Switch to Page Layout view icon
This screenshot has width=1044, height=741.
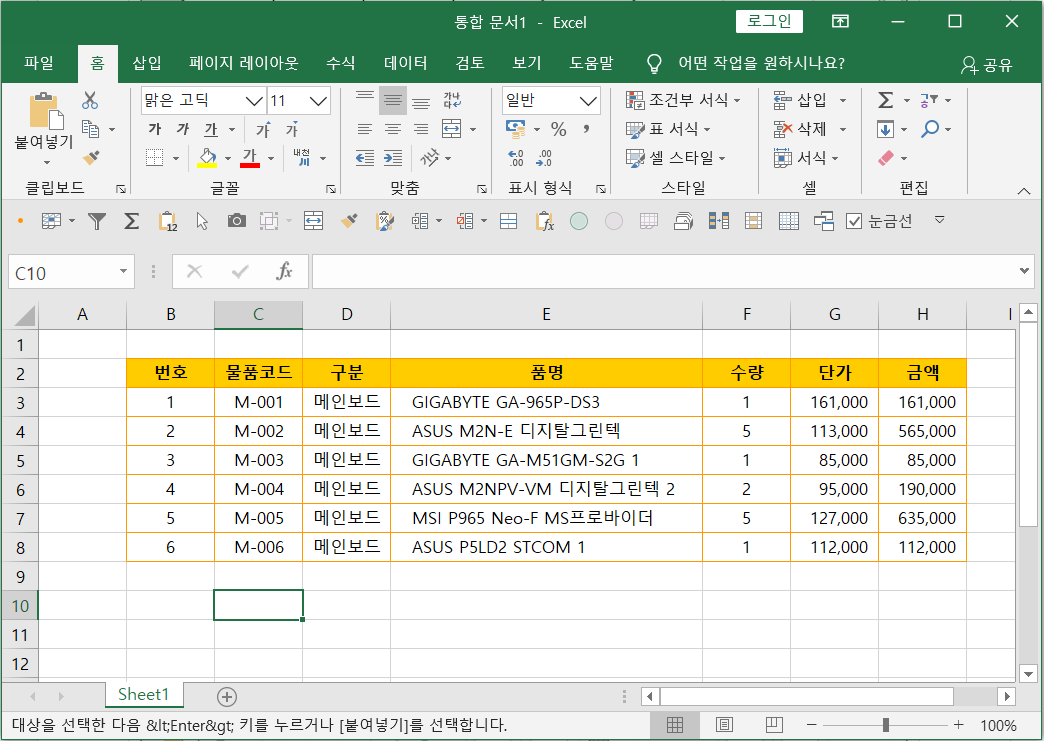(x=724, y=725)
